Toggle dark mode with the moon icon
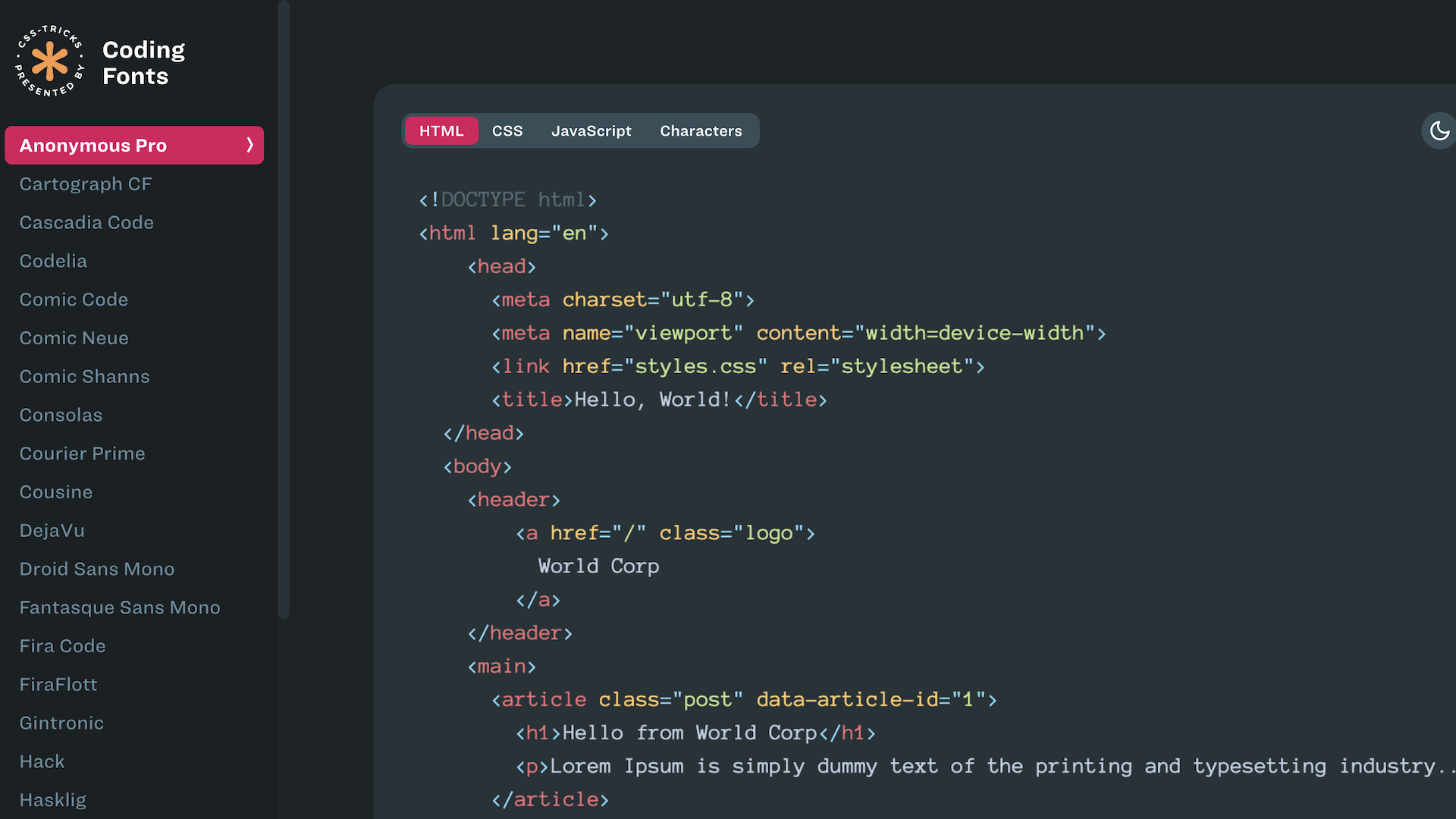This screenshot has width=1456, height=819. [1439, 130]
